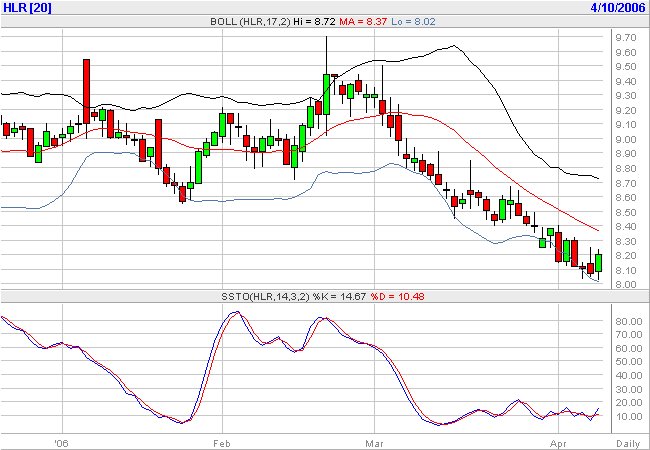Screen dimensions: 650x450
Task: Click the tall red candle near 9.55
Action: (x=86, y=91)
